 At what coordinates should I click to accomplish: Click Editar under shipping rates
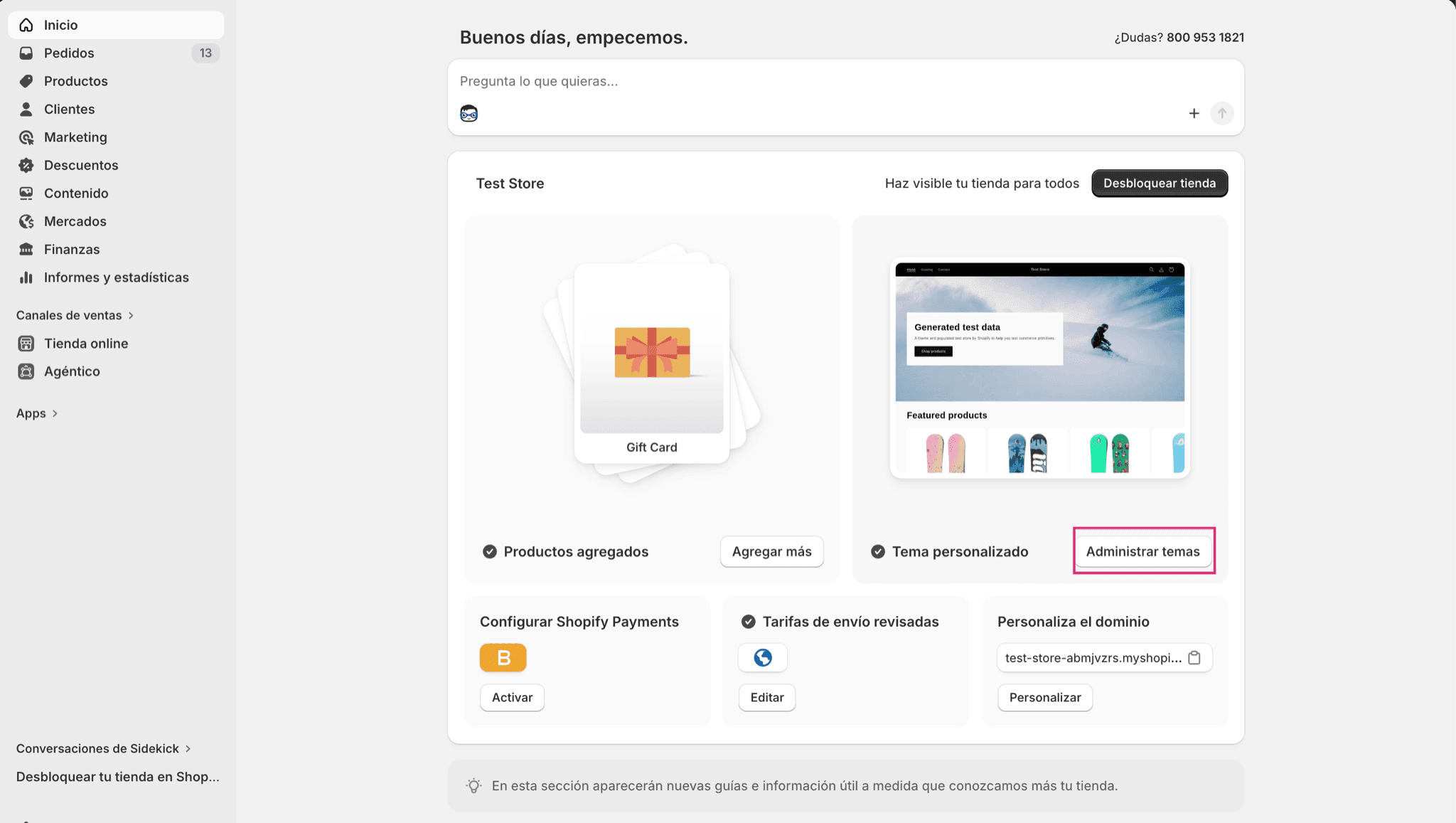point(767,697)
